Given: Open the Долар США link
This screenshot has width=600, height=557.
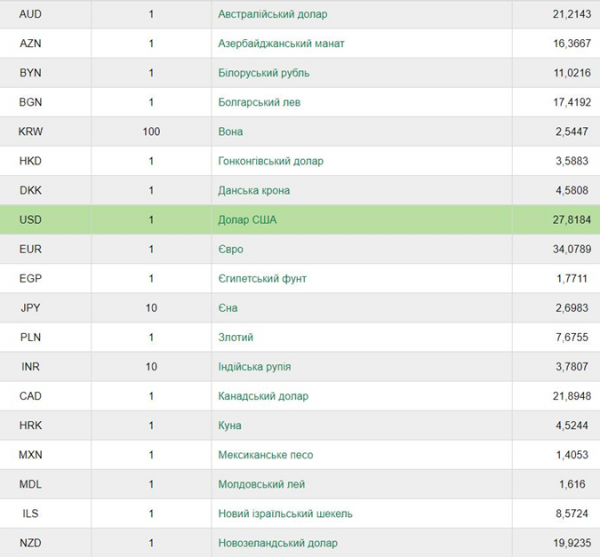Looking at the screenshot, I should point(247,220).
